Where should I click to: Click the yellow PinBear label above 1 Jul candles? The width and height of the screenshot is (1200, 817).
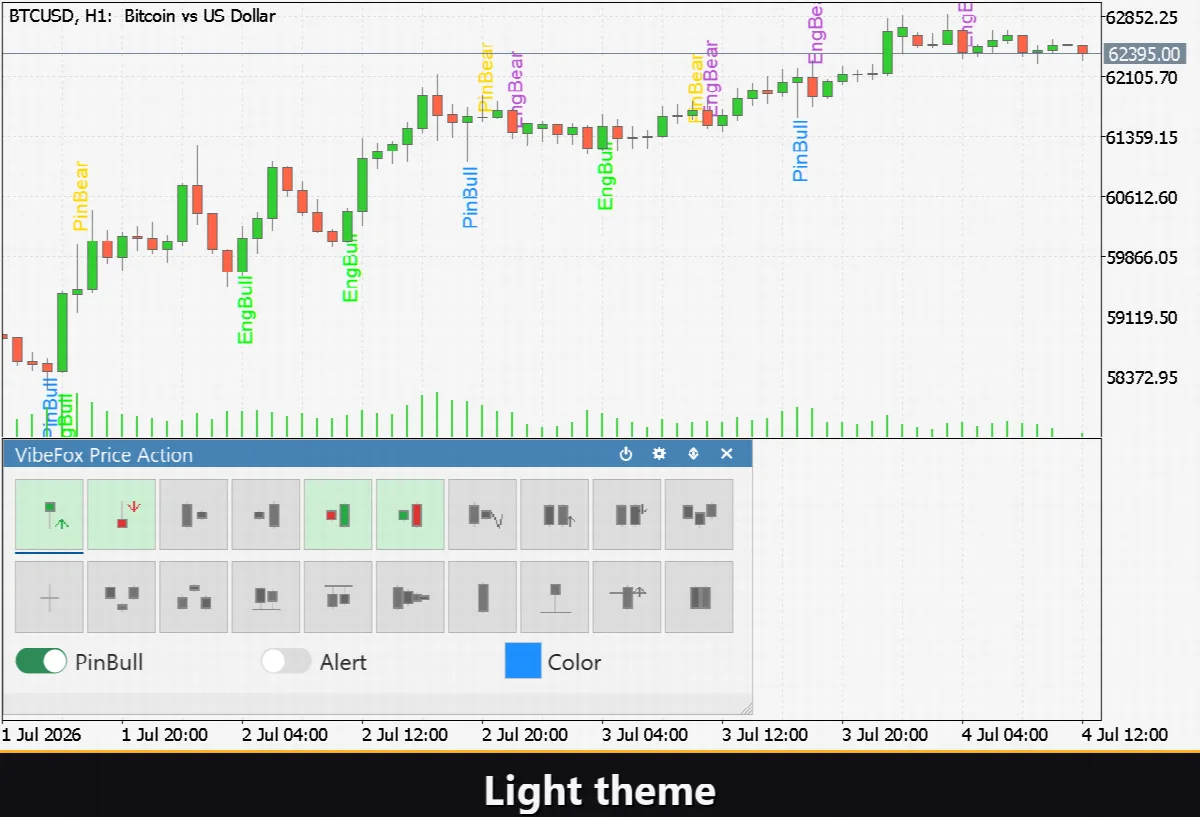click(x=81, y=197)
